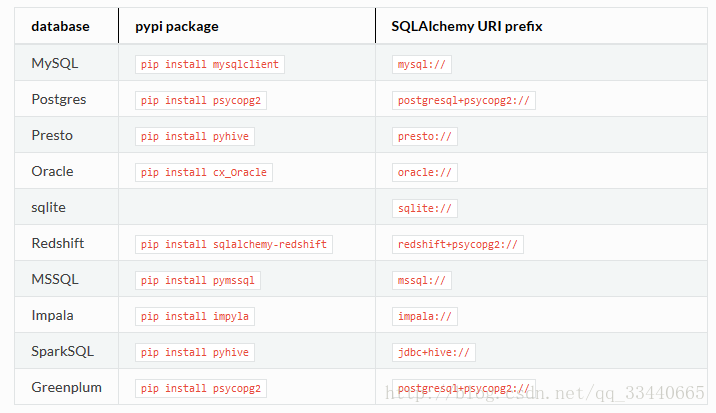Click the 'pip install sqlalchemy-redshift' code box
716x413 pixels.
click(x=234, y=244)
